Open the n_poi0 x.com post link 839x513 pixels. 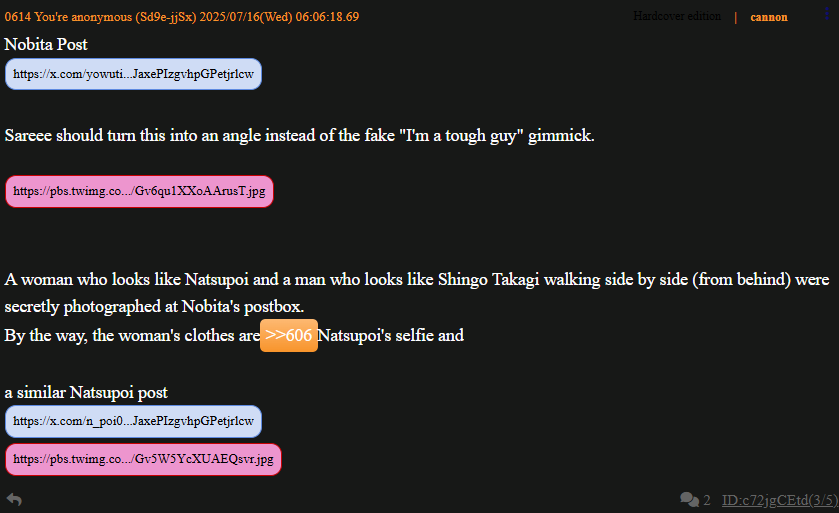(133, 421)
